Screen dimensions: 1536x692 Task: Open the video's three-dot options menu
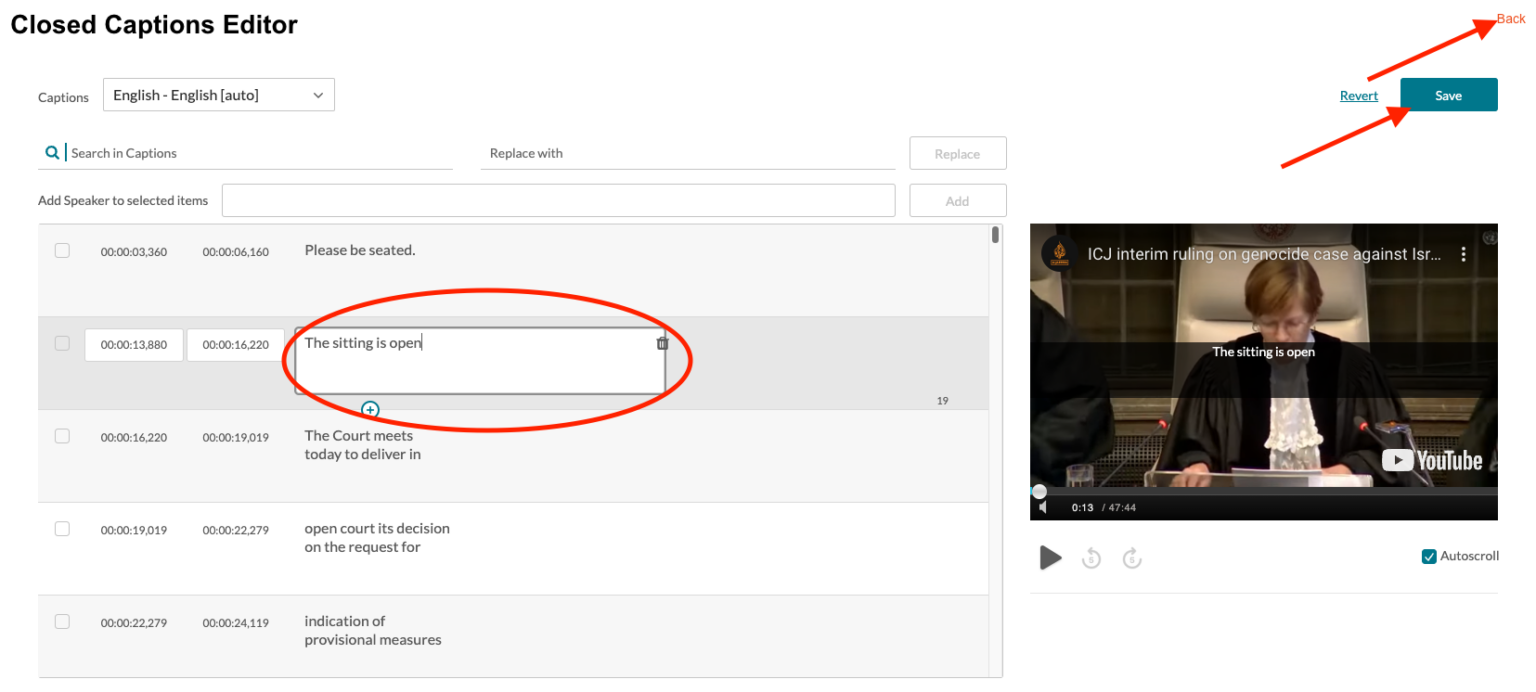(x=1463, y=254)
